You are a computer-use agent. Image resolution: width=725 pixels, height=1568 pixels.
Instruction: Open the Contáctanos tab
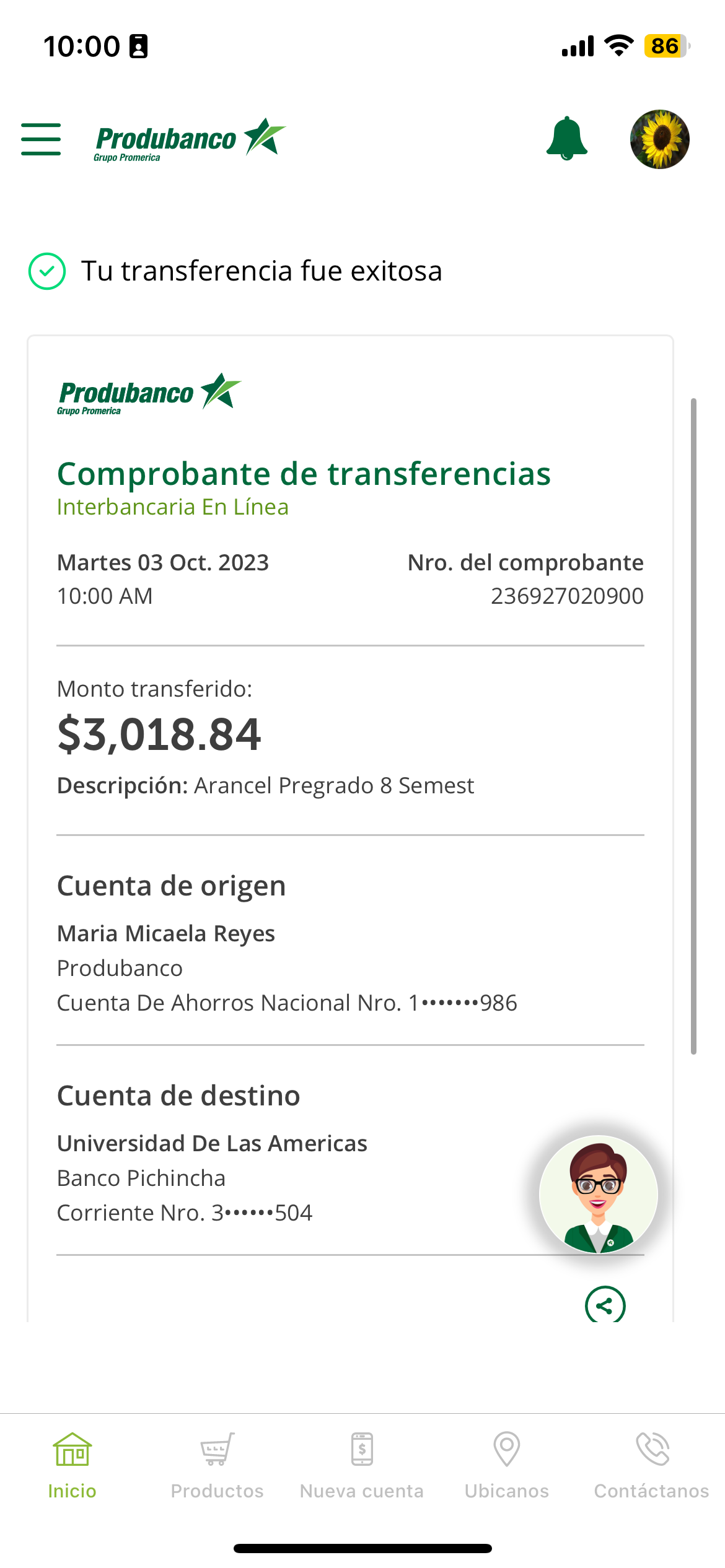click(651, 1465)
